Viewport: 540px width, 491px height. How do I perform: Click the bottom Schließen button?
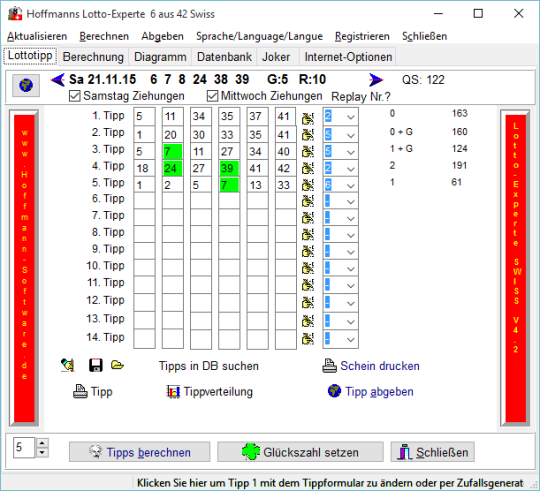point(433,452)
